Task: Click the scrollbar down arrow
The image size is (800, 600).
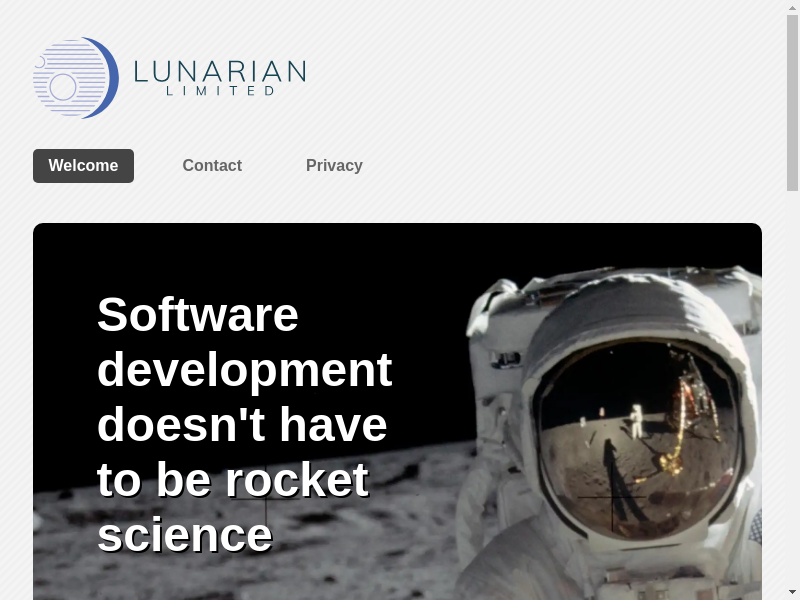Action: (x=792, y=591)
